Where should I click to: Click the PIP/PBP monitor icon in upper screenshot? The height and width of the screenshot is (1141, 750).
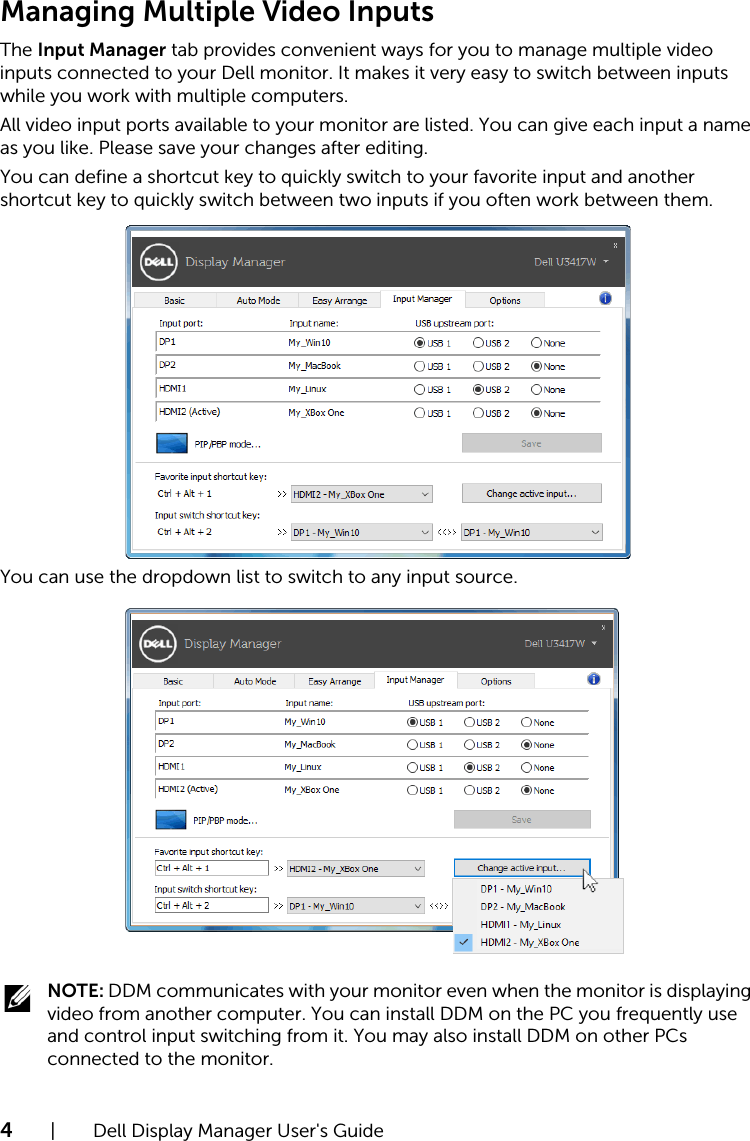pos(172,443)
